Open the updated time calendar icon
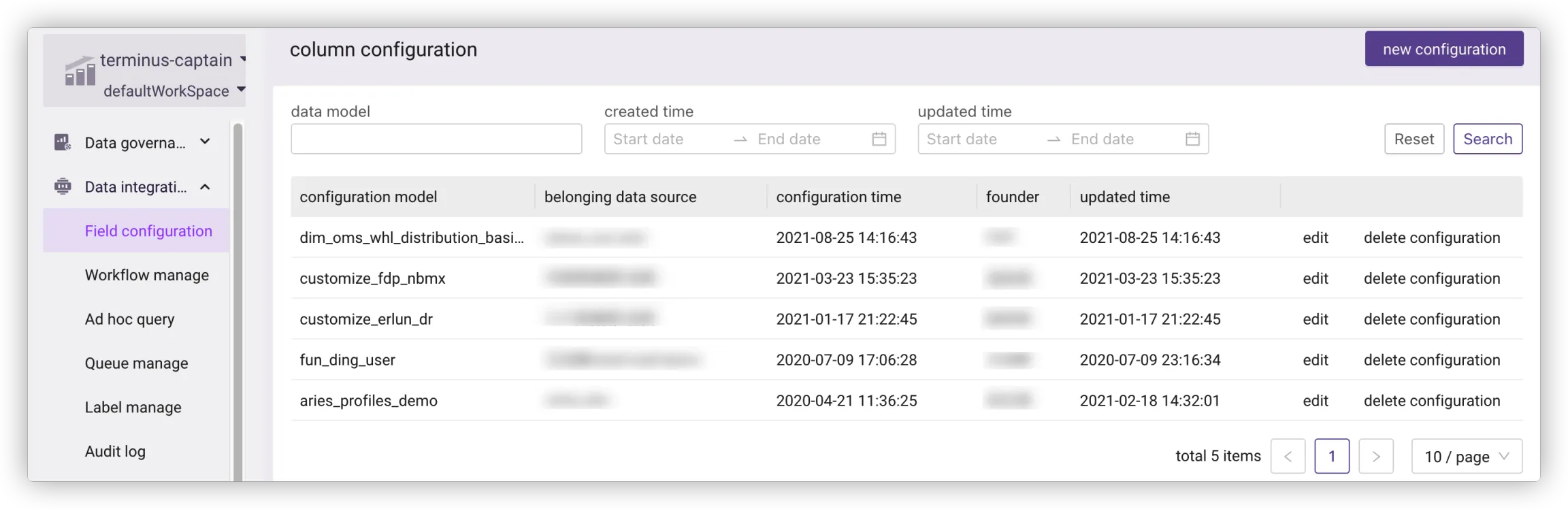 point(1192,139)
